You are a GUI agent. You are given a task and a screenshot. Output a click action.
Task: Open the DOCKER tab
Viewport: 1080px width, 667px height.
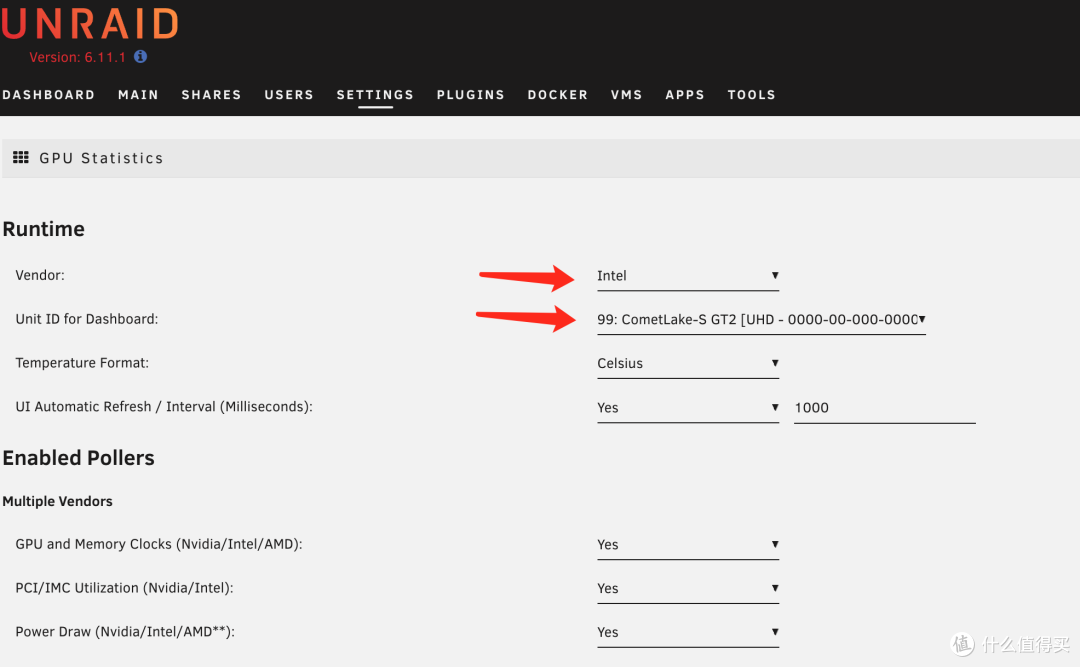point(557,94)
